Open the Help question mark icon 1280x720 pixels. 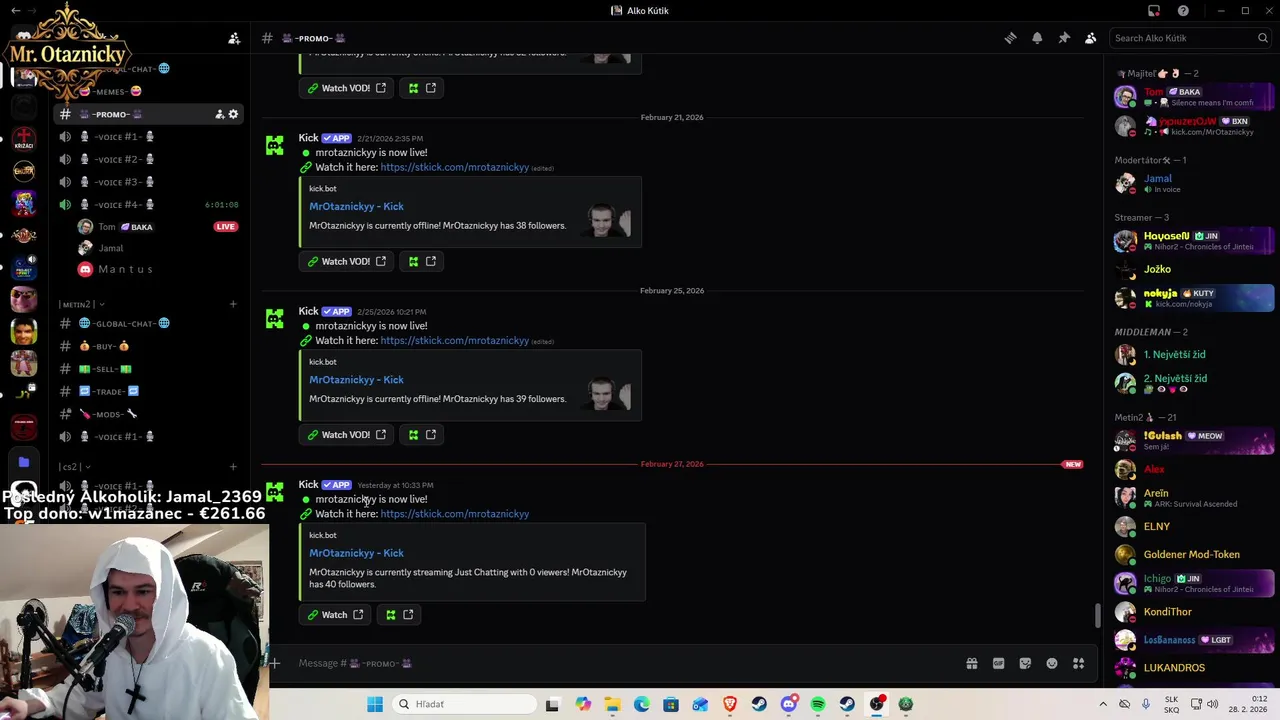[1184, 11]
